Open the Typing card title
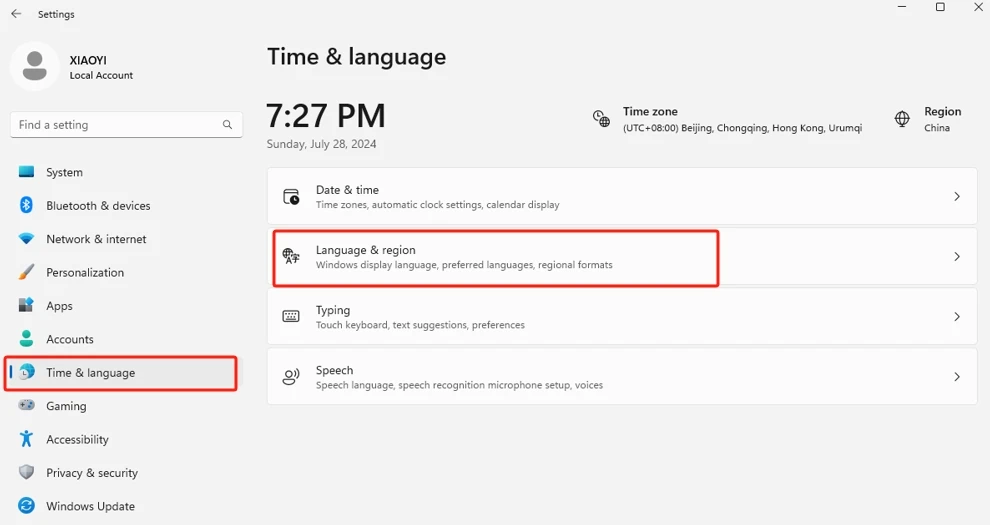 333,310
